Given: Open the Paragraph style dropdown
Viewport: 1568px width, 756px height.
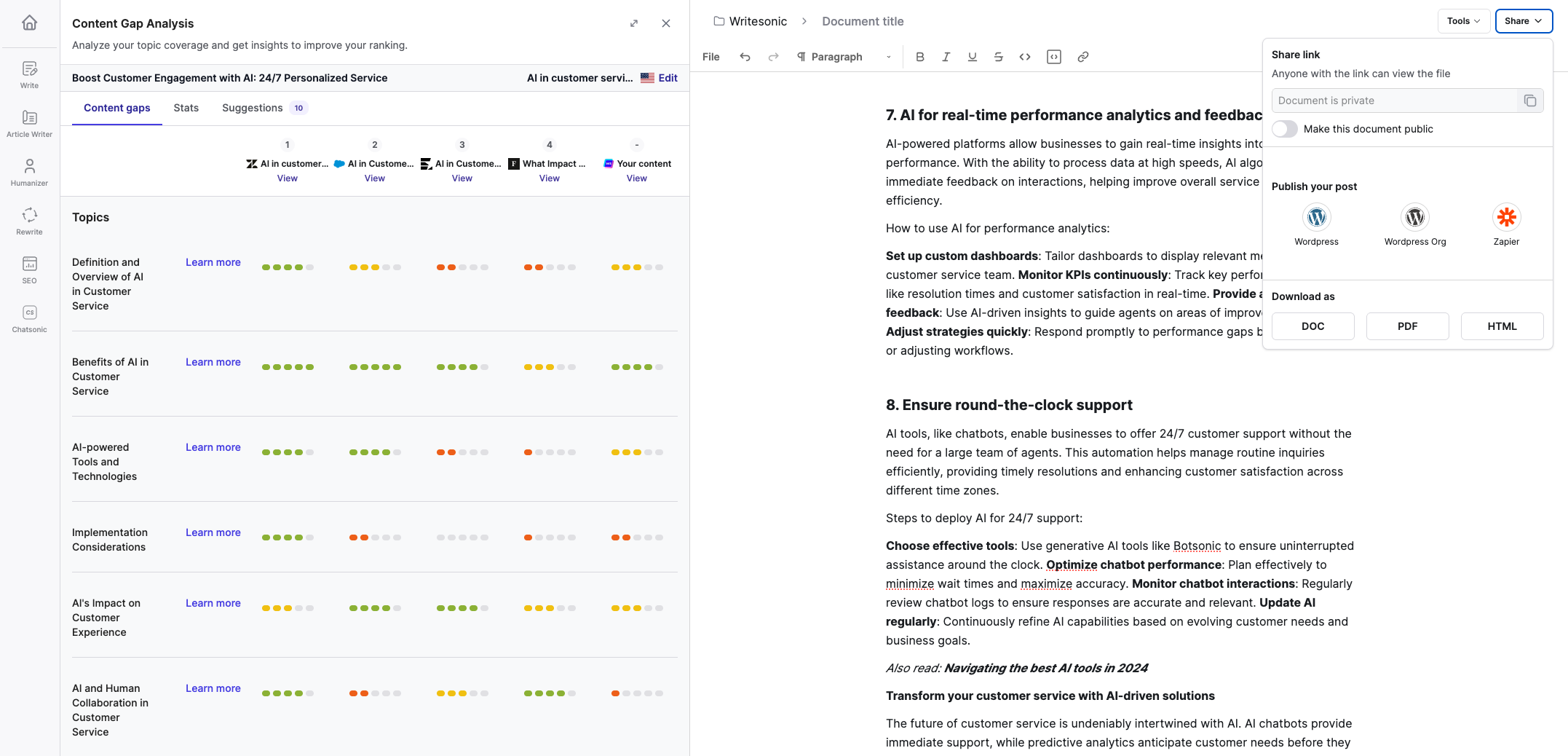Looking at the screenshot, I should click(844, 57).
